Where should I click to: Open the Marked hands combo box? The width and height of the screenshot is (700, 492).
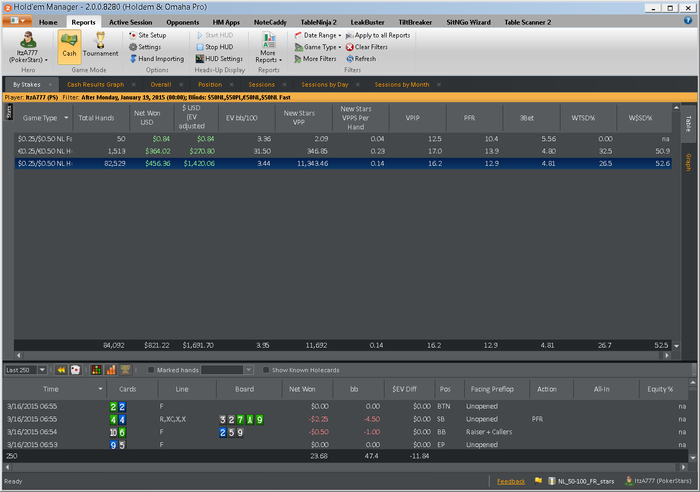pyautogui.click(x=227, y=370)
